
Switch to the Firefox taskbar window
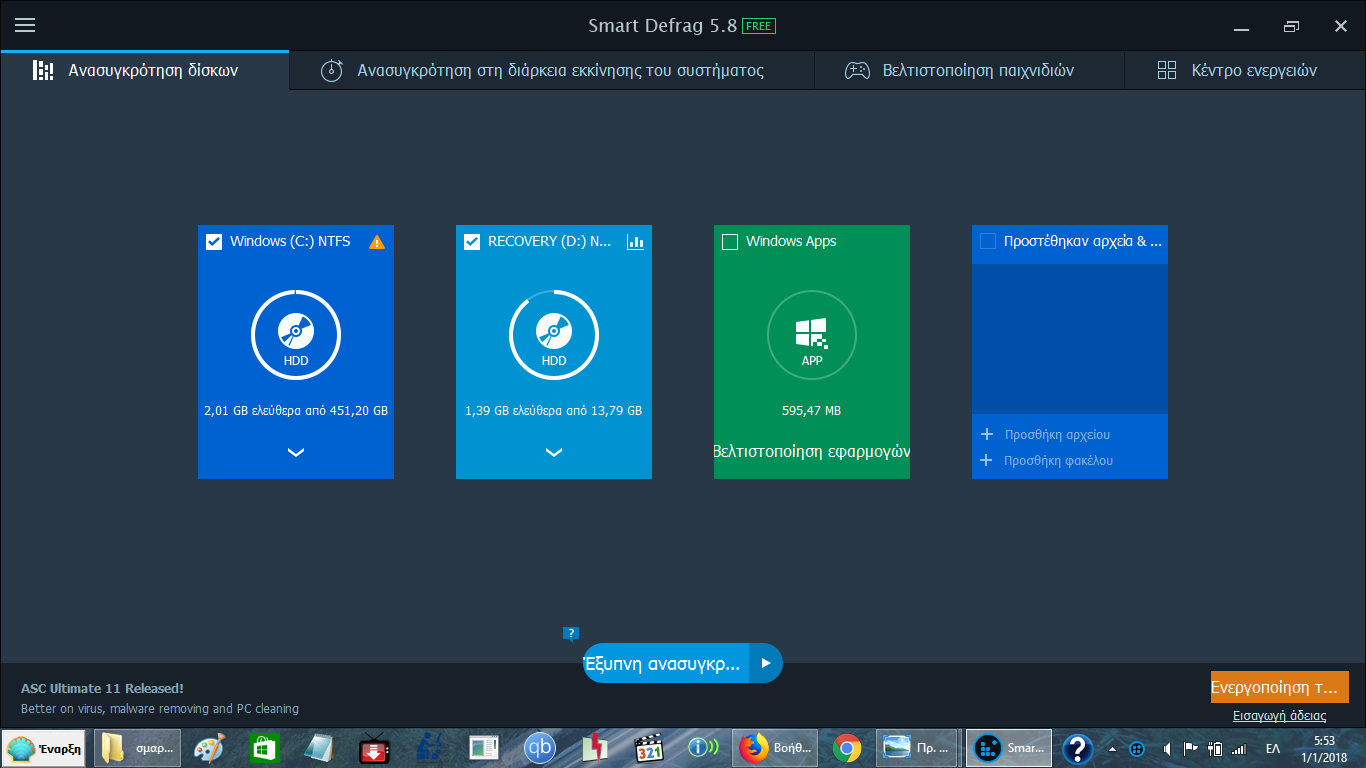(777, 748)
